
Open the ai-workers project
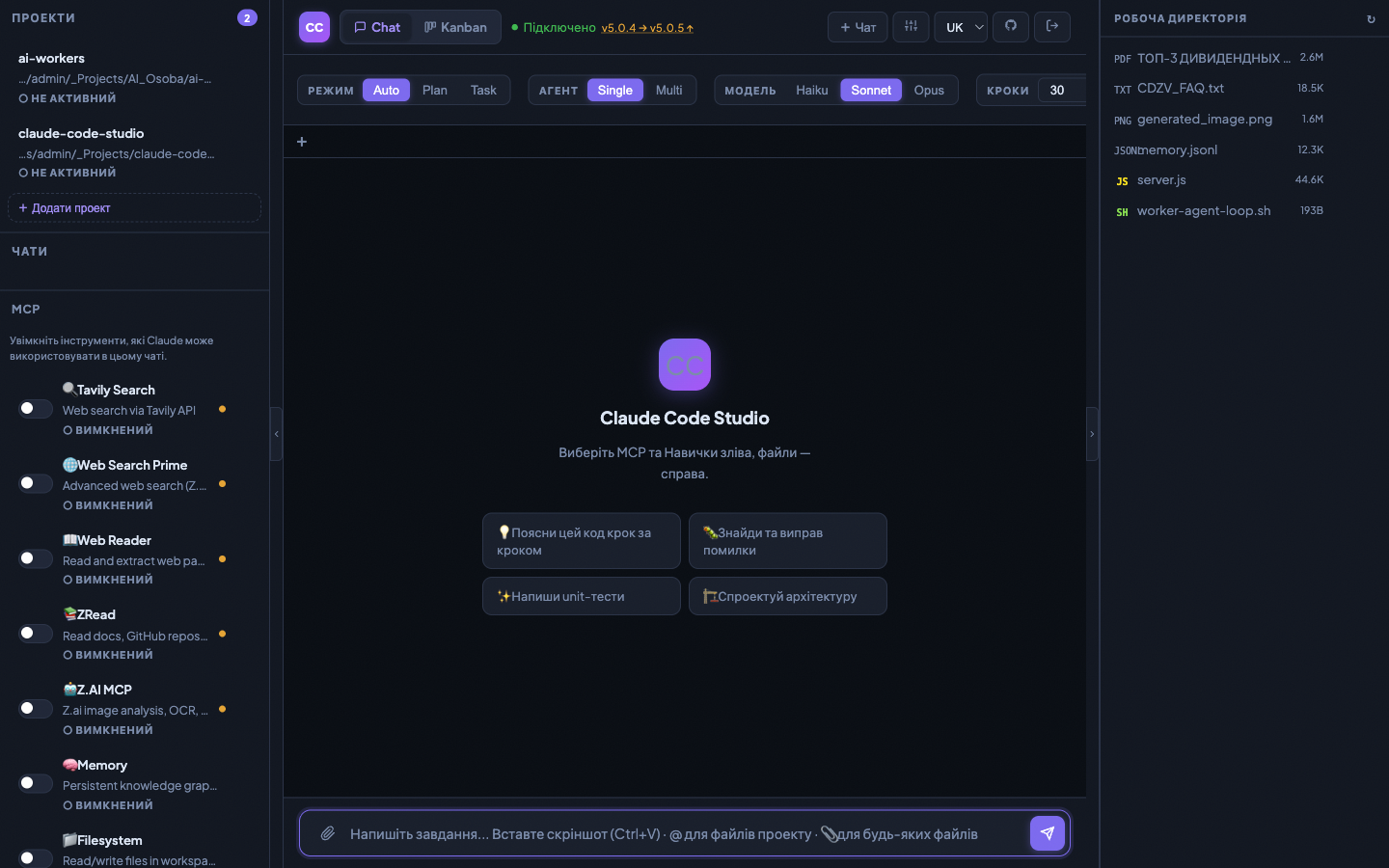click(x=134, y=78)
